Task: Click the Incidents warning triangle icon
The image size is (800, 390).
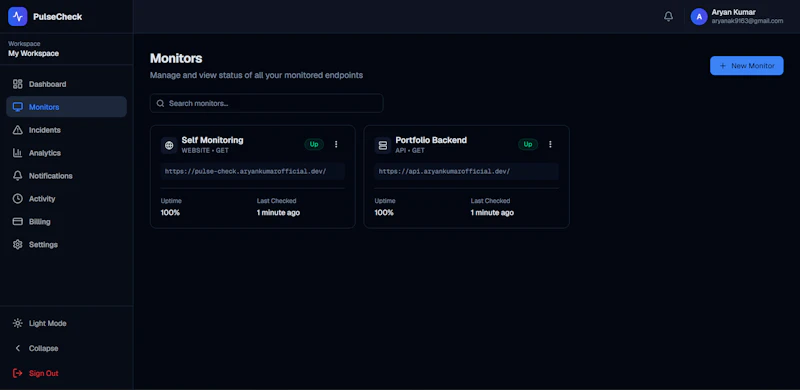Action: click(18, 130)
